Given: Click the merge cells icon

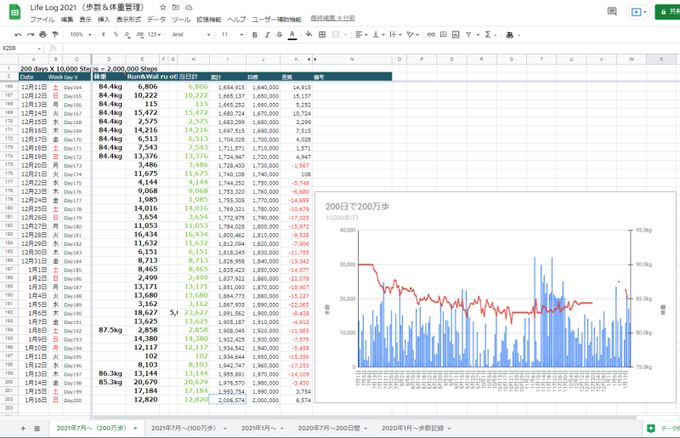Looking at the screenshot, I should 336,34.
